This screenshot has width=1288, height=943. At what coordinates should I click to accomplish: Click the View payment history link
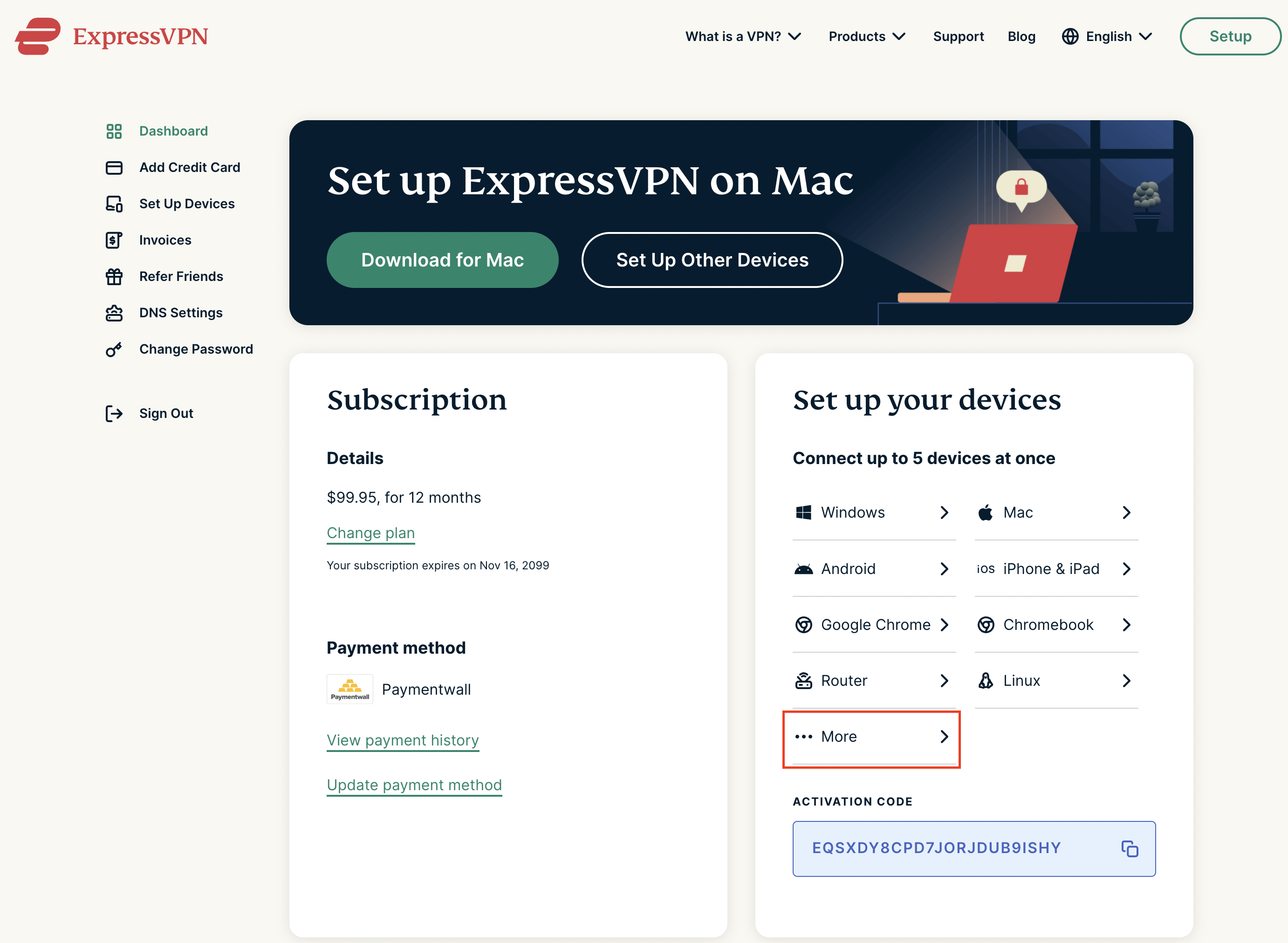pyautogui.click(x=403, y=740)
